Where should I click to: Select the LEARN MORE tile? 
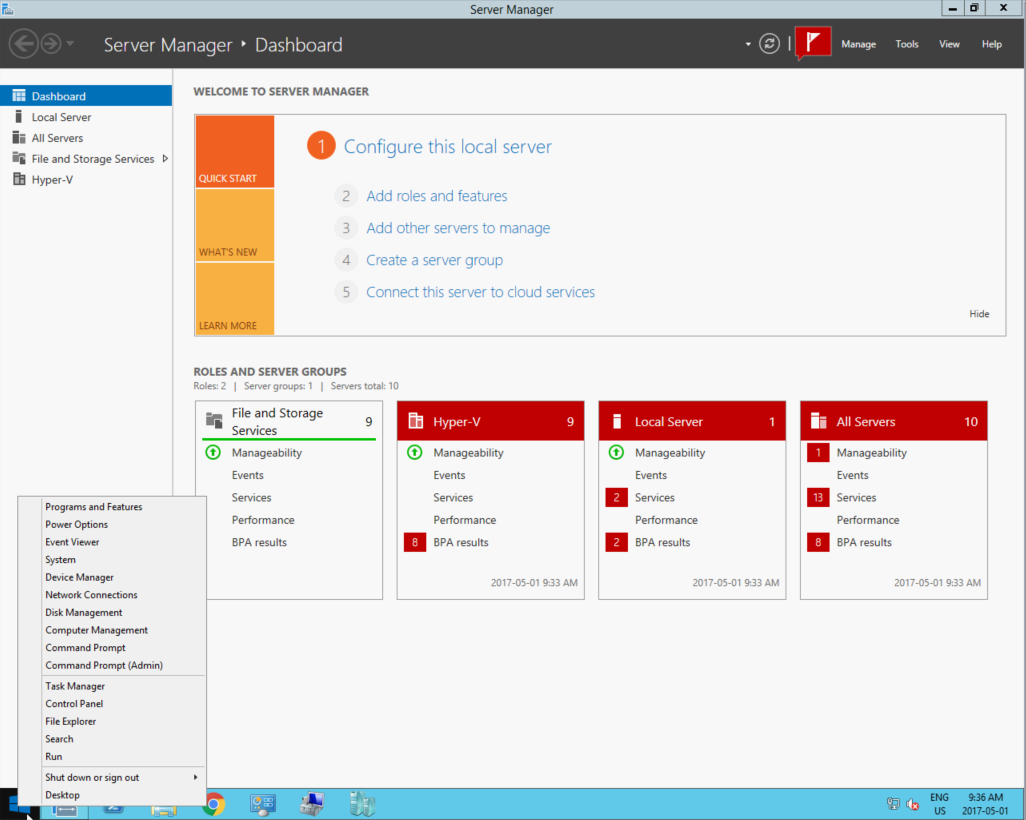click(235, 299)
